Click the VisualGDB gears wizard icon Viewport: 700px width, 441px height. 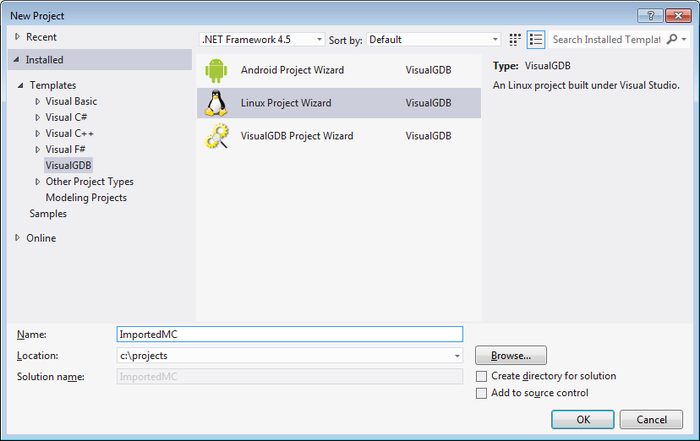coord(217,136)
